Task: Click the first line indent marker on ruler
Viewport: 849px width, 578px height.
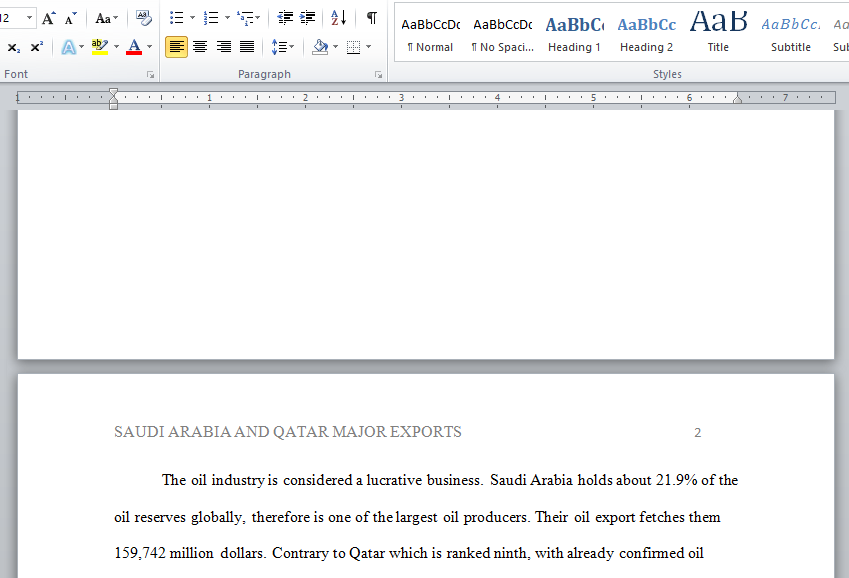Action: (113, 93)
